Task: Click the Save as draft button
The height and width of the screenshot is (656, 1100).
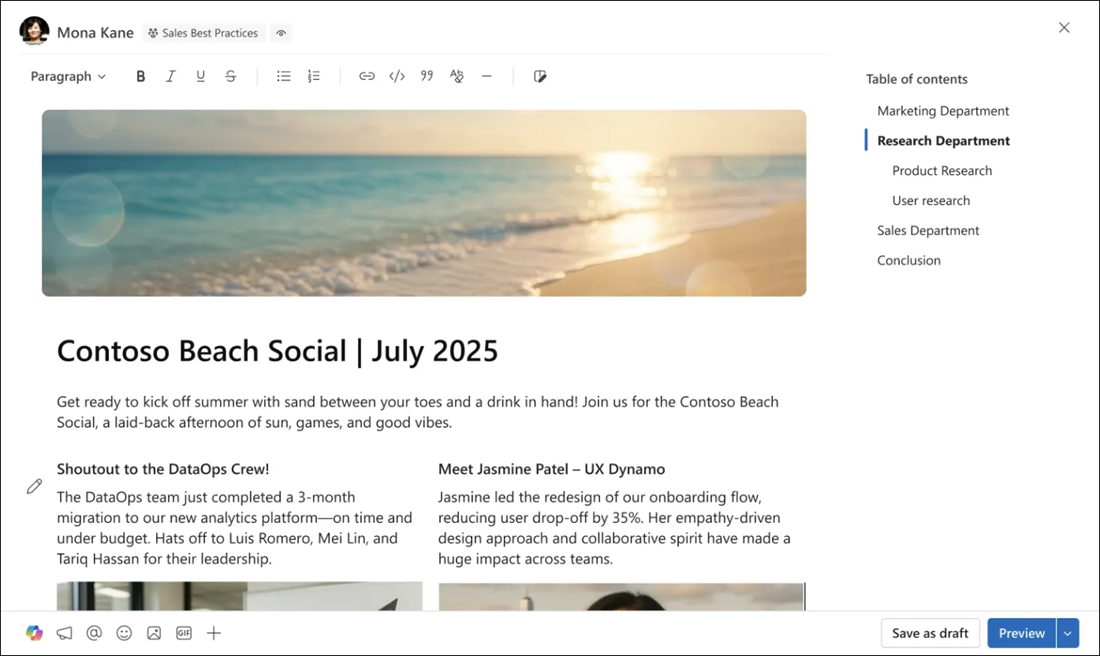Action: click(x=930, y=633)
